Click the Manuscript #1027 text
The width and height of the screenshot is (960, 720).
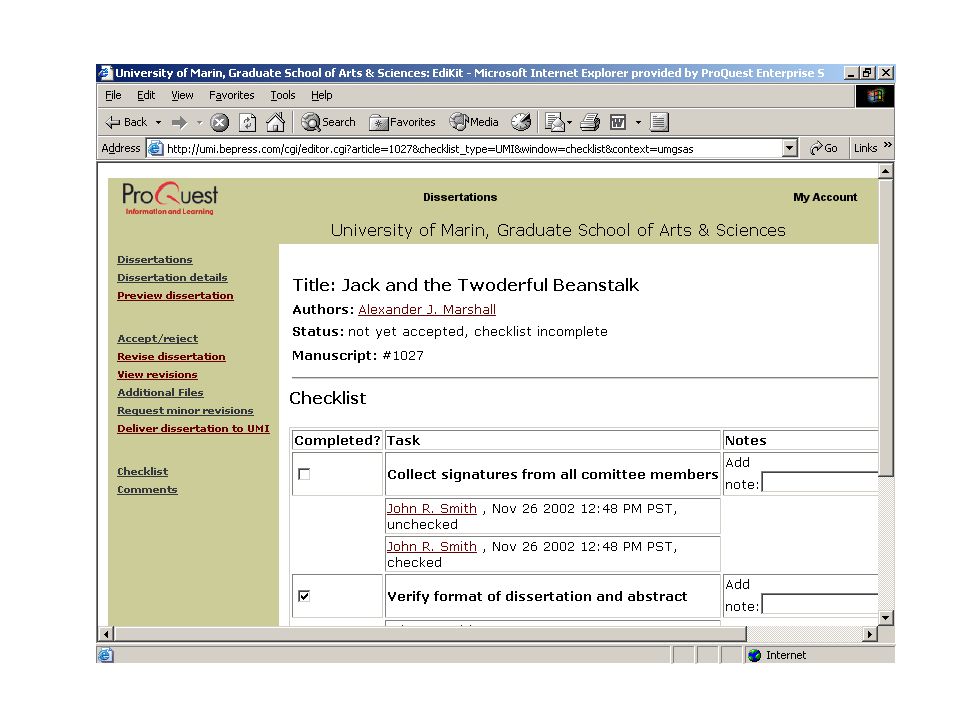click(x=358, y=355)
